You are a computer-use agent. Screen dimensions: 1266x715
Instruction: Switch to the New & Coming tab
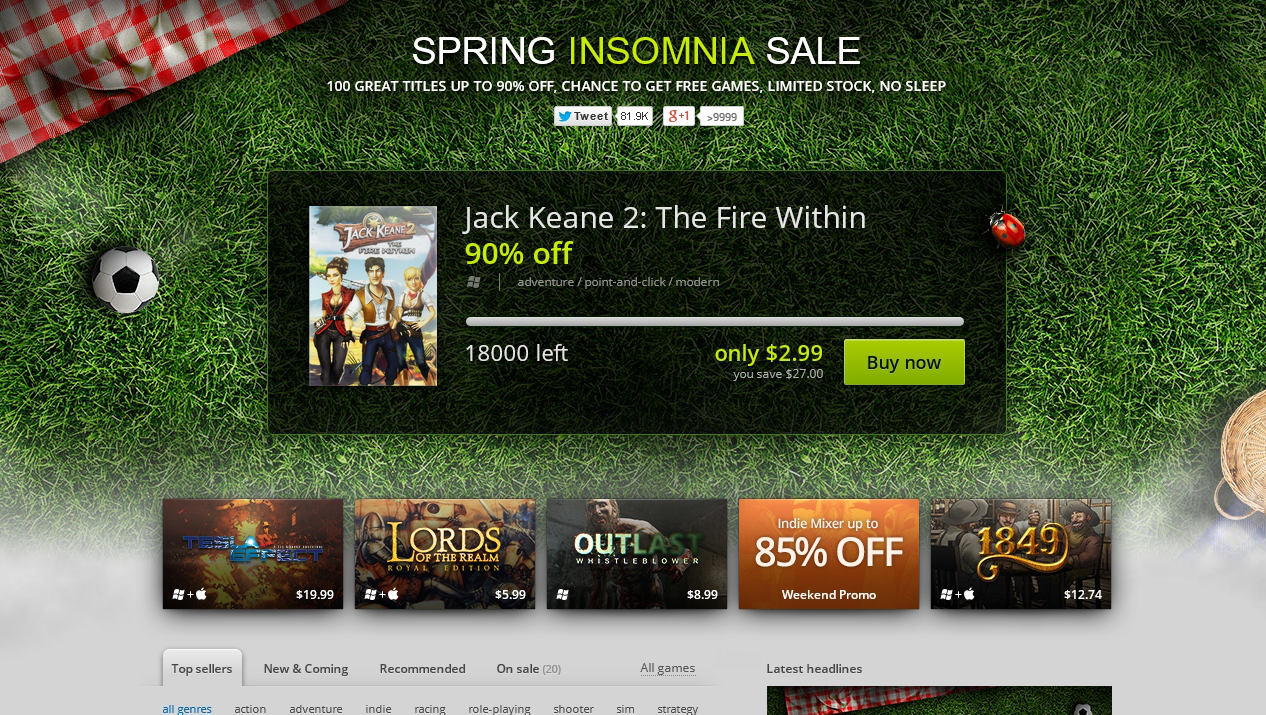coord(306,668)
